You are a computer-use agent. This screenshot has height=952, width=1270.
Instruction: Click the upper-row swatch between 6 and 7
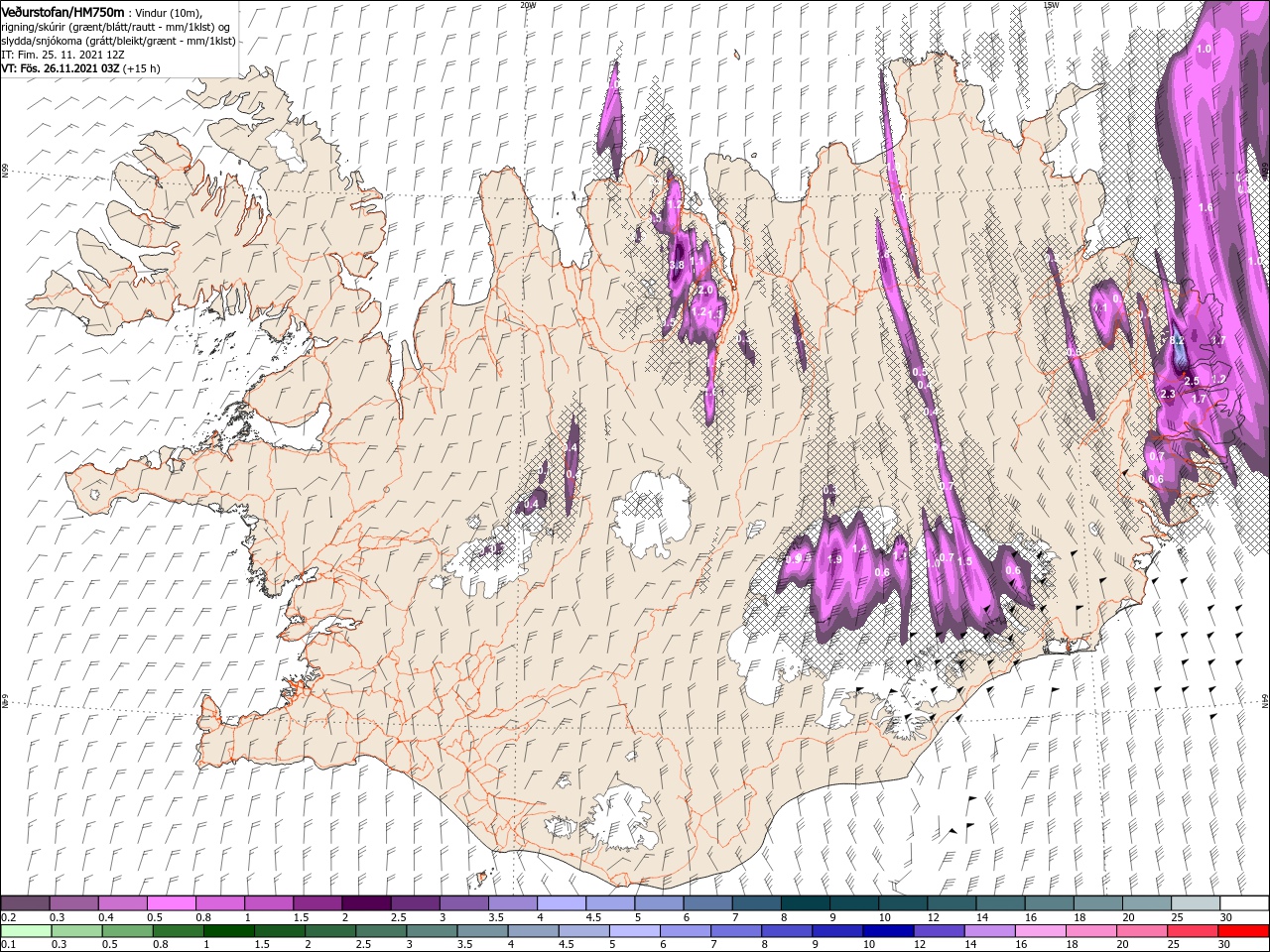pyautogui.click(x=707, y=903)
